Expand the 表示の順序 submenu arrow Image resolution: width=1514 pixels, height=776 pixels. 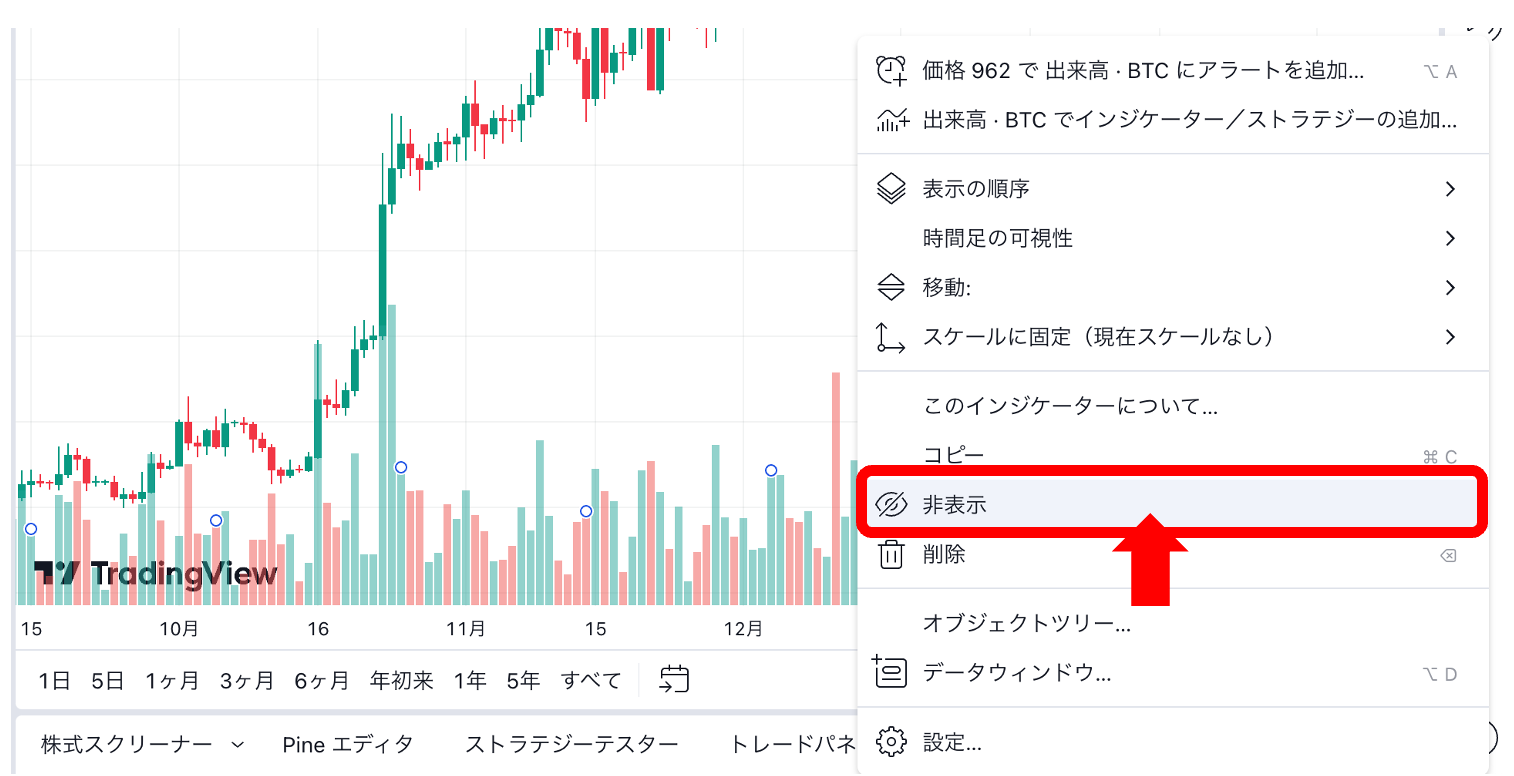coord(1450,189)
